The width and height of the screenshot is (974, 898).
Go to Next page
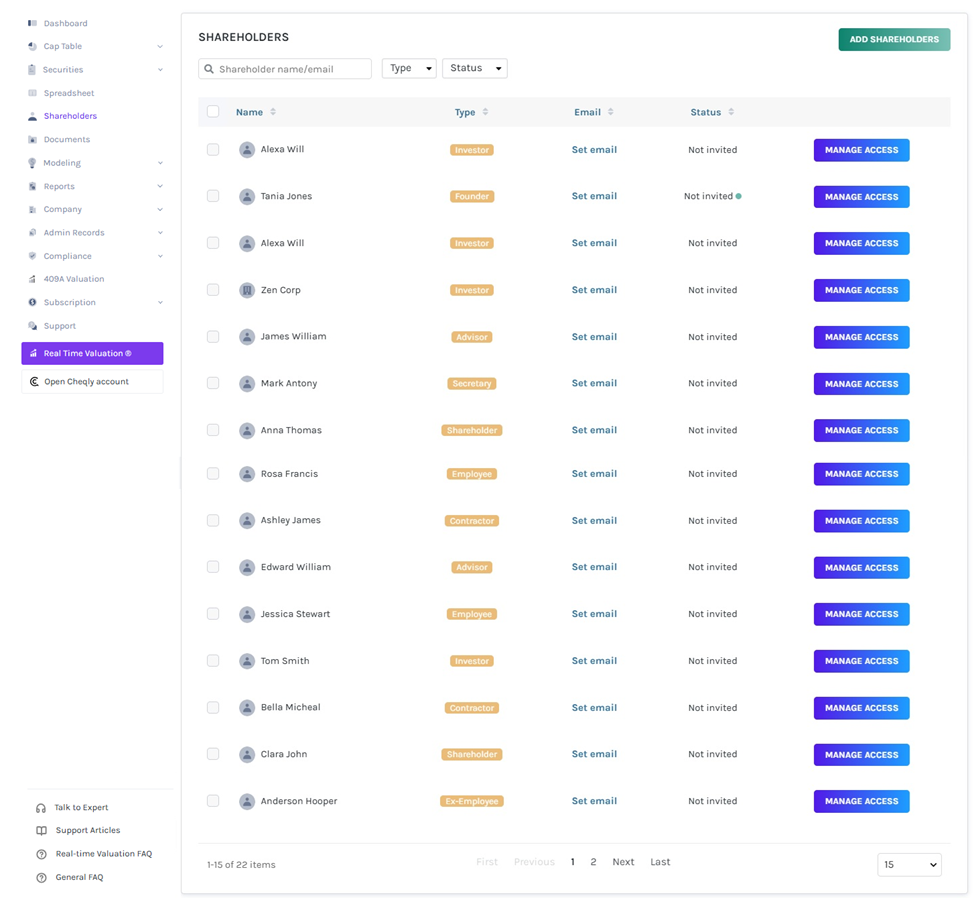pyautogui.click(x=623, y=862)
